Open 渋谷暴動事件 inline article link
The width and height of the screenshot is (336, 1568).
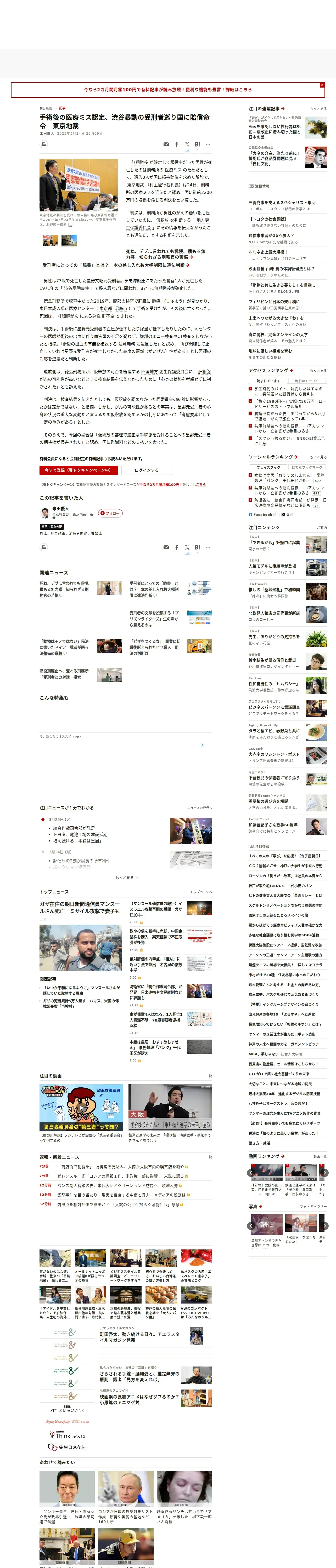tap(76, 288)
